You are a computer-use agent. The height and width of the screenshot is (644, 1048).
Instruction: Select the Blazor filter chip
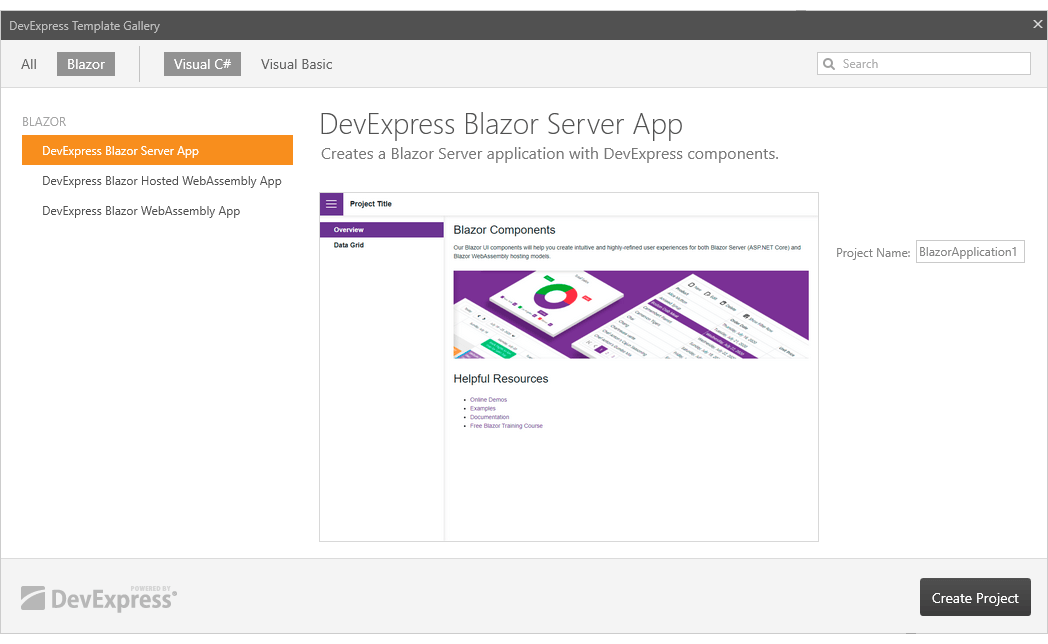click(85, 63)
